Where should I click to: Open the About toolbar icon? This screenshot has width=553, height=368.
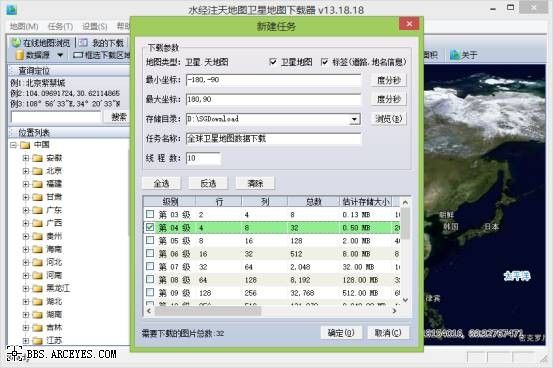[455, 55]
